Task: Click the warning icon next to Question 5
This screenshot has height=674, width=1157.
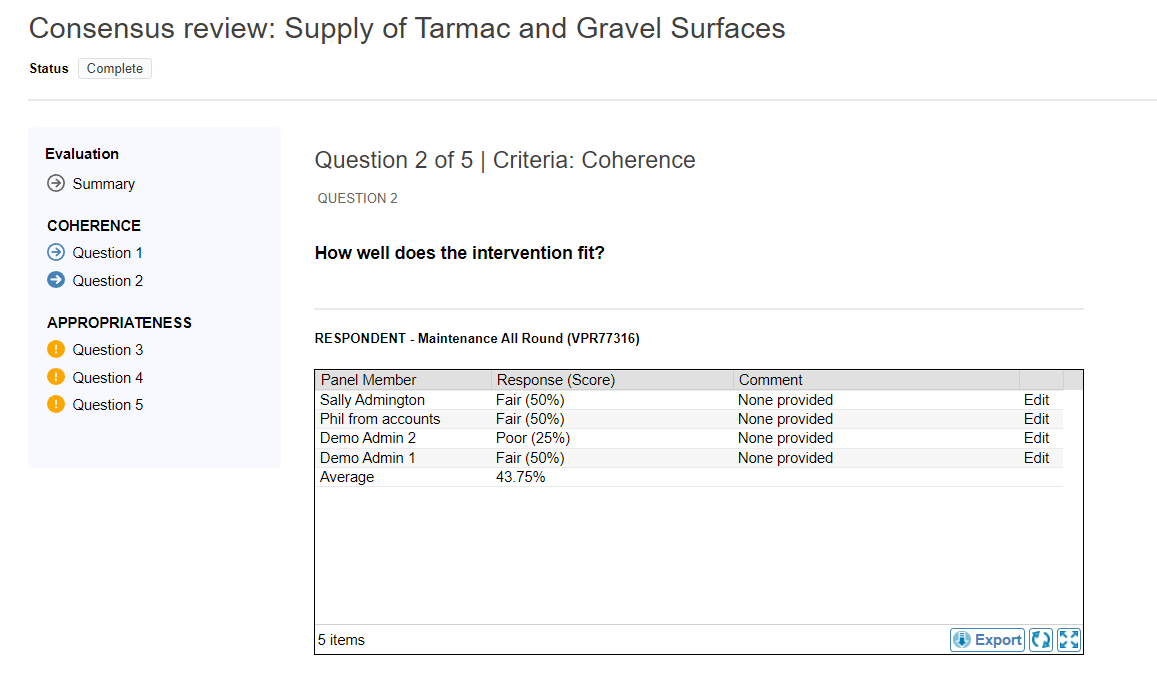Action: pyautogui.click(x=56, y=405)
